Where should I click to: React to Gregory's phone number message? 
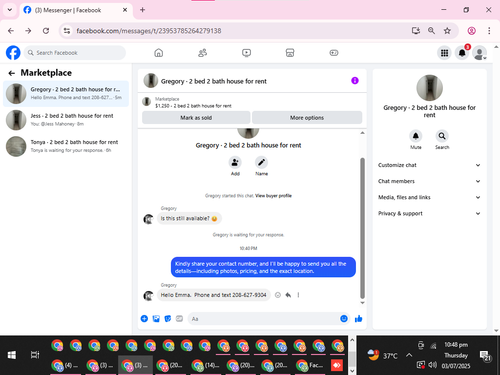point(278,295)
